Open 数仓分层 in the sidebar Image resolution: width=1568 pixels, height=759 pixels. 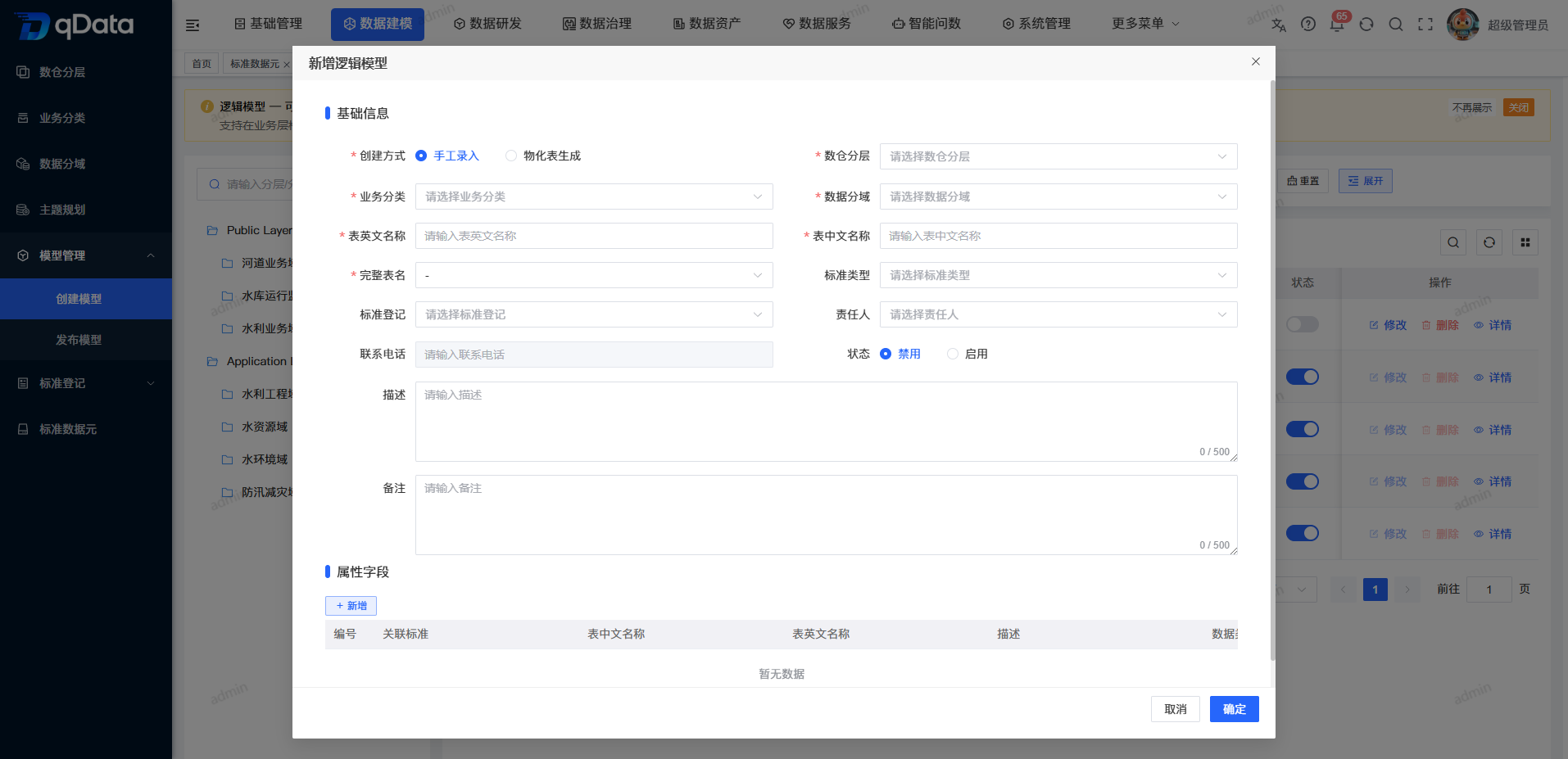[x=62, y=72]
